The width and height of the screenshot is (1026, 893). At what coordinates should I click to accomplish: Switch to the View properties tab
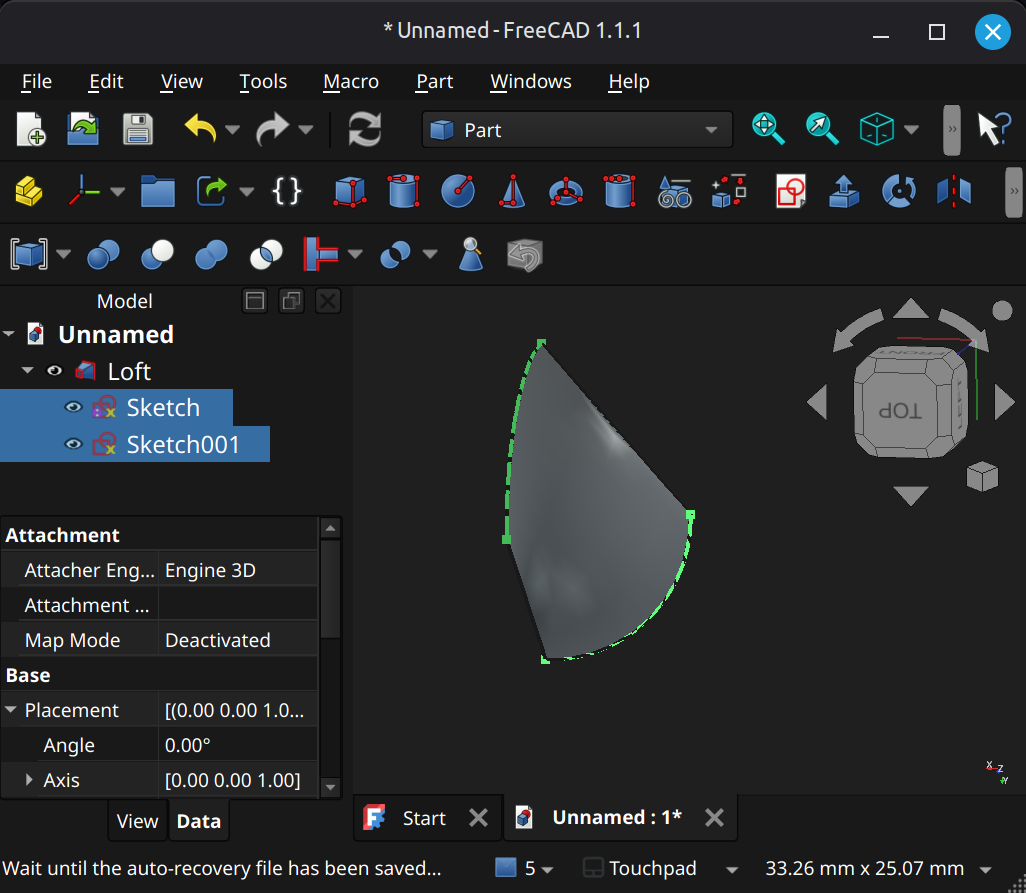point(137,821)
